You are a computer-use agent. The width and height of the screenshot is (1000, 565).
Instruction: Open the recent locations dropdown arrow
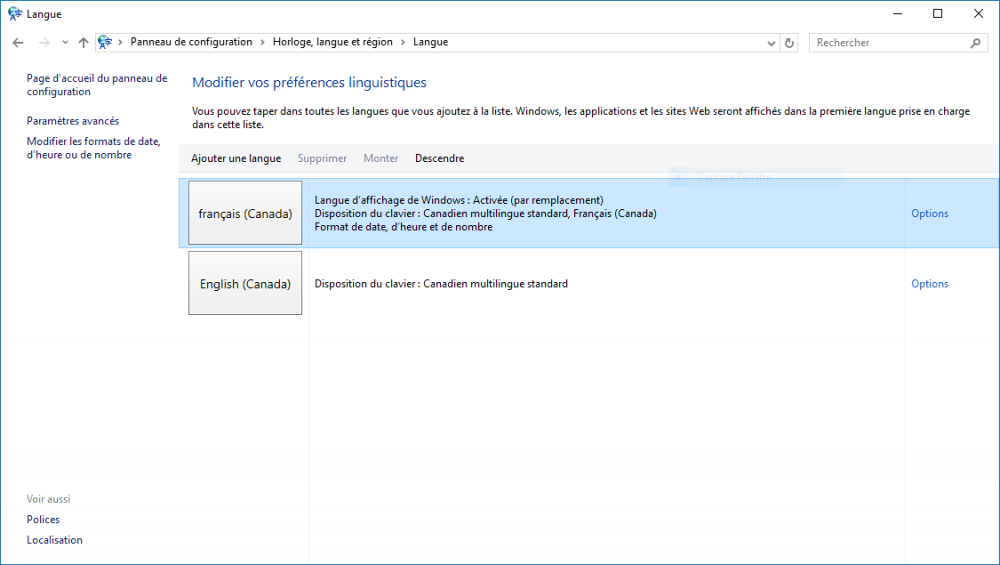click(65, 43)
